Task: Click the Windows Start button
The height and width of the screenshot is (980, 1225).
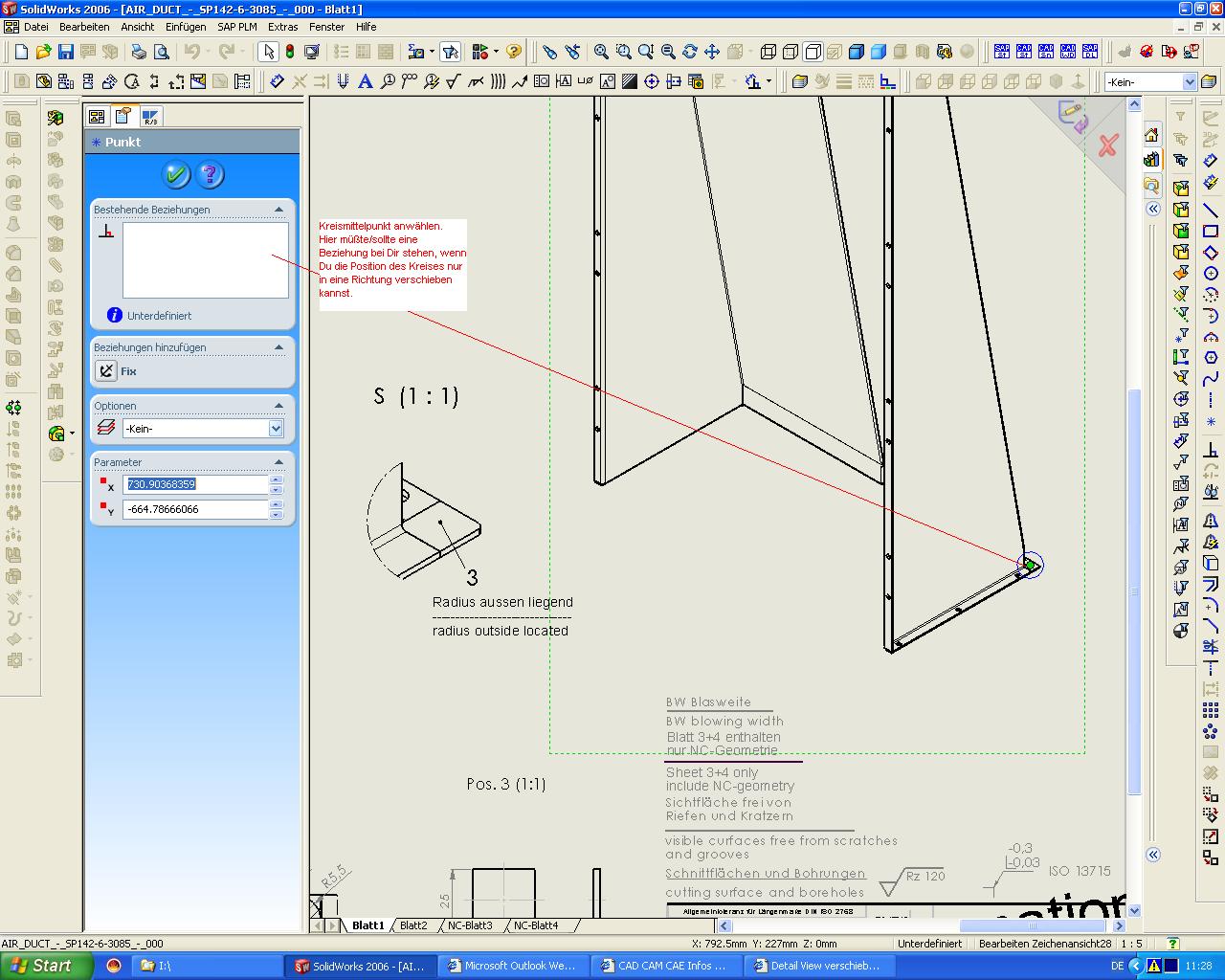Action: [46, 966]
